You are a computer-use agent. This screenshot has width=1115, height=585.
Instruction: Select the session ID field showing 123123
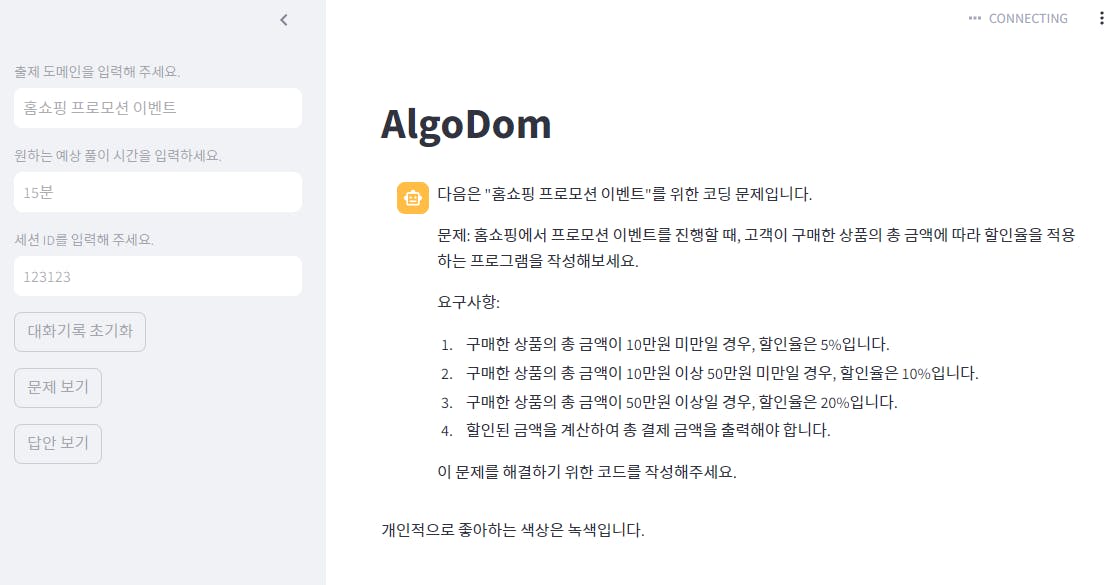(158, 276)
